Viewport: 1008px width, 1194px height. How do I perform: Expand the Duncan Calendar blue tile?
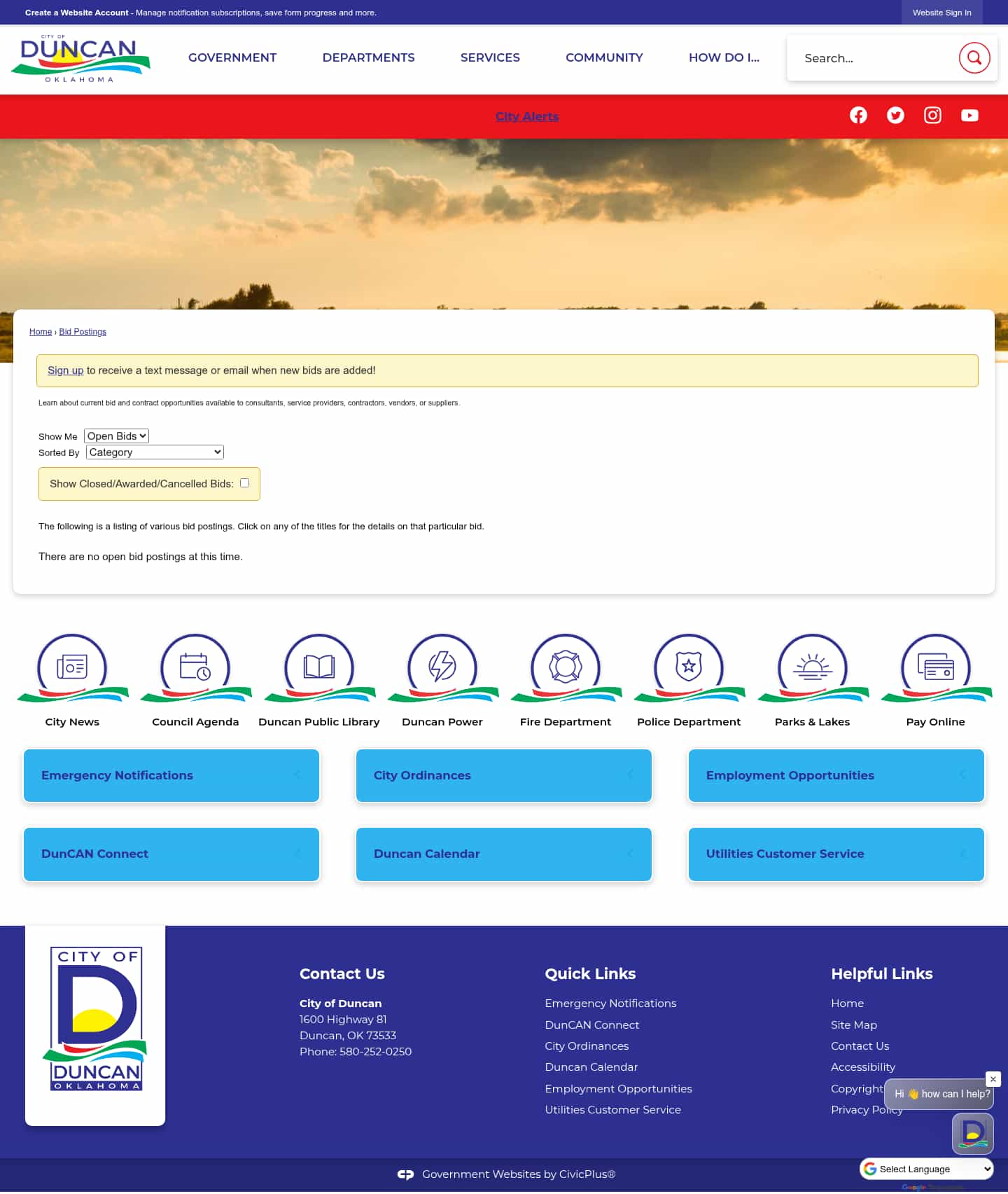click(504, 854)
